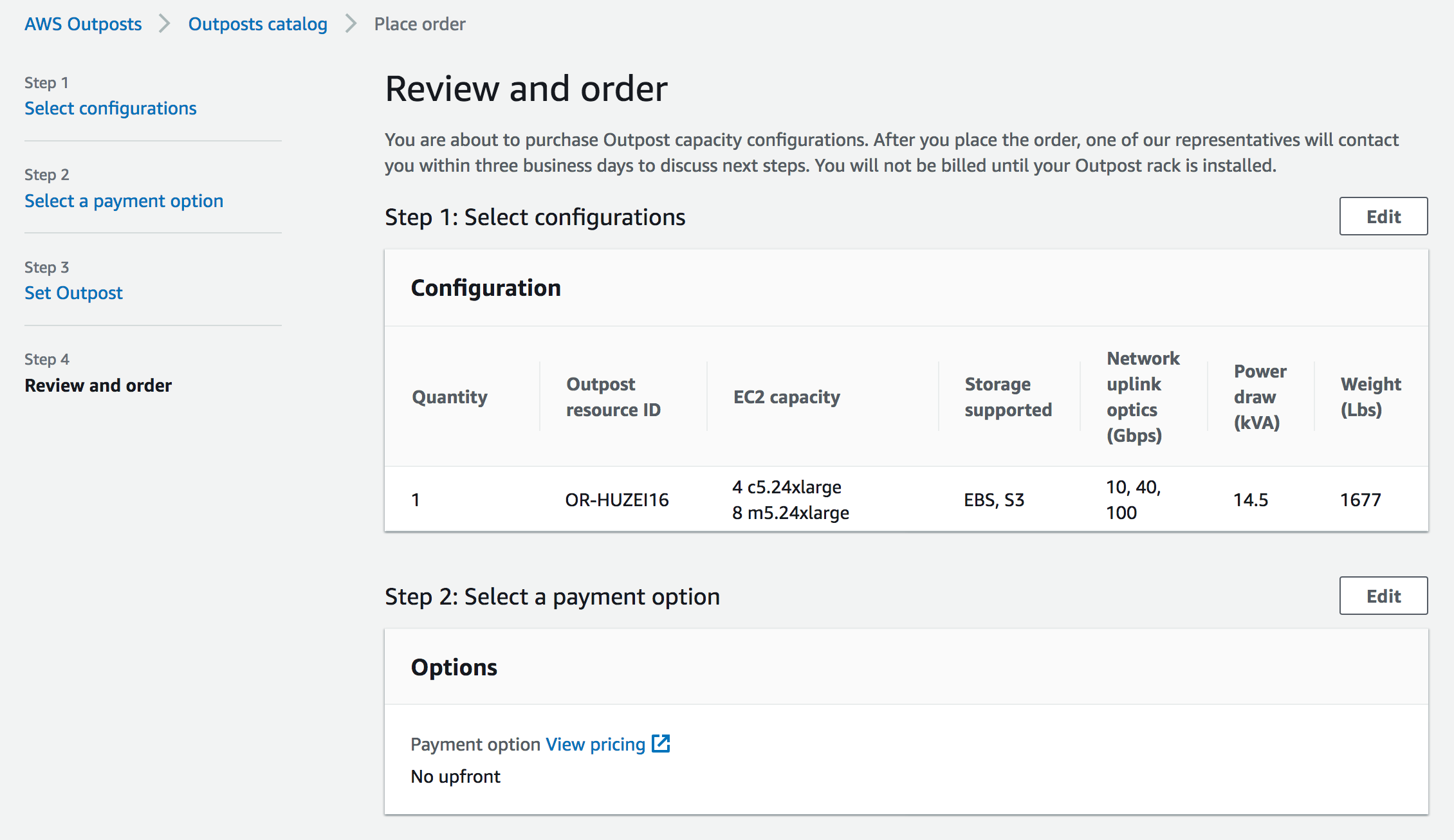Click the external link icon beside View pricing
This screenshot has height=840, width=1454.
pos(661,744)
